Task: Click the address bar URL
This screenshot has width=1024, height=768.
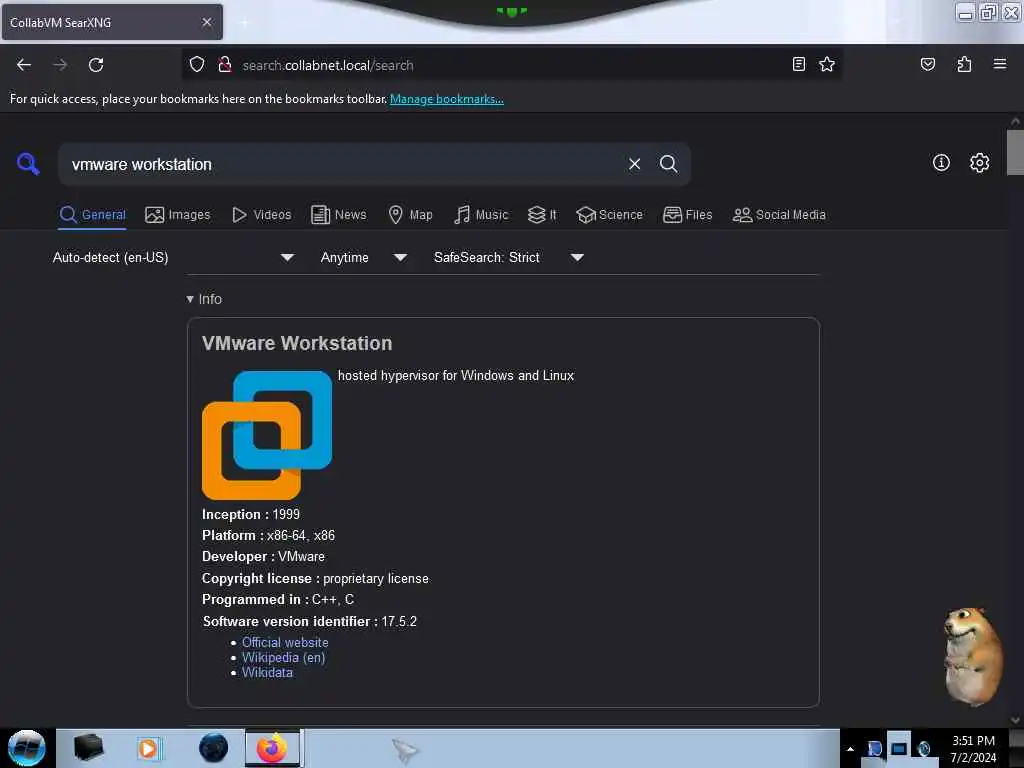Action: click(x=328, y=65)
